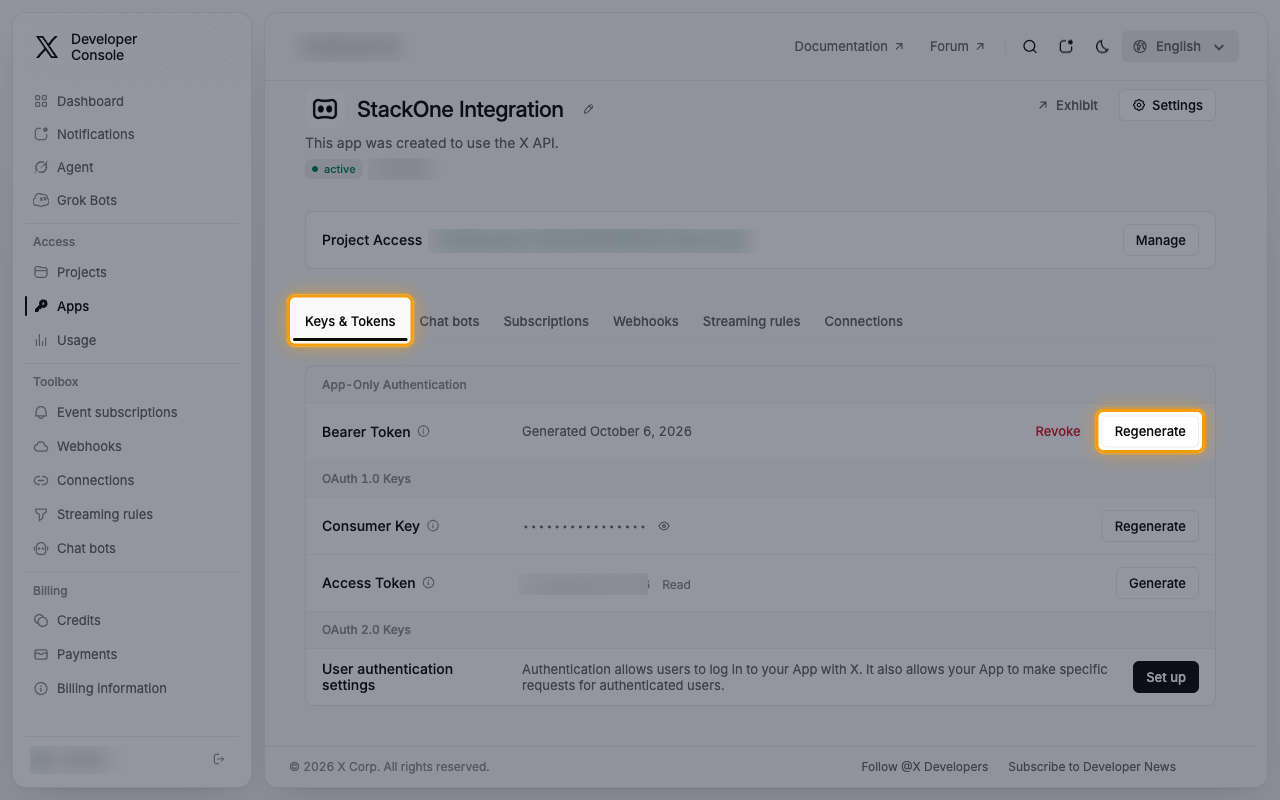Click the X logo in the sidebar
The height and width of the screenshot is (800, 1280).
tap(47, 47)
